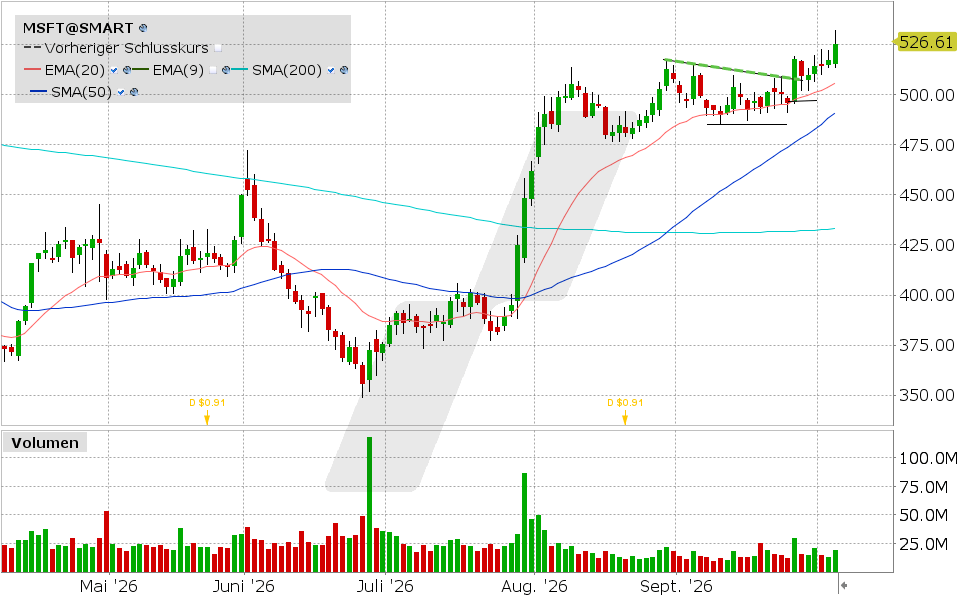Click the 375.00 price axis label
Screen dimensions: 960x600
click(x=927, y=345)
